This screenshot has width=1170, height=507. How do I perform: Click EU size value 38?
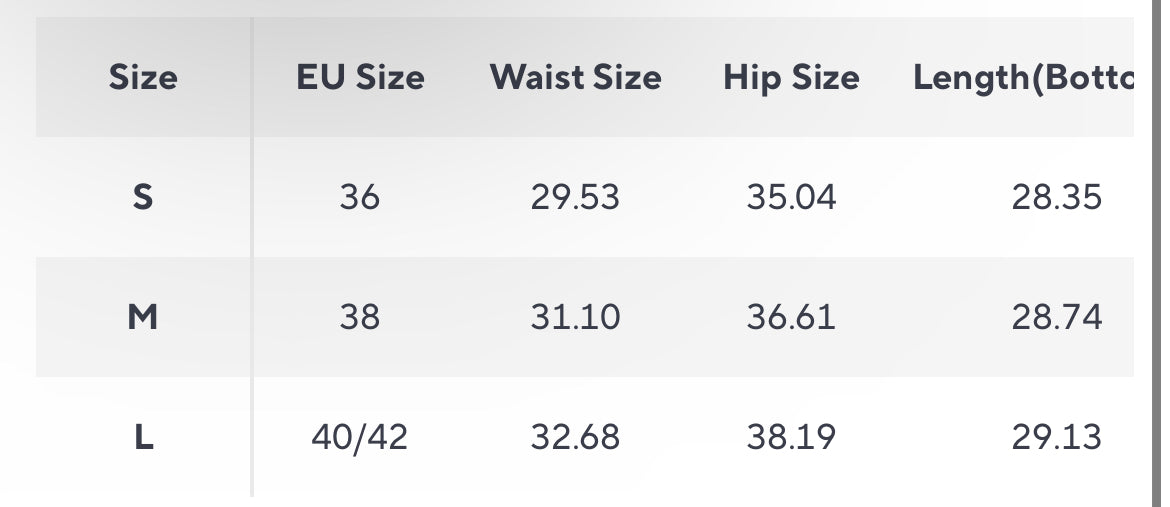tap(360, 317)
